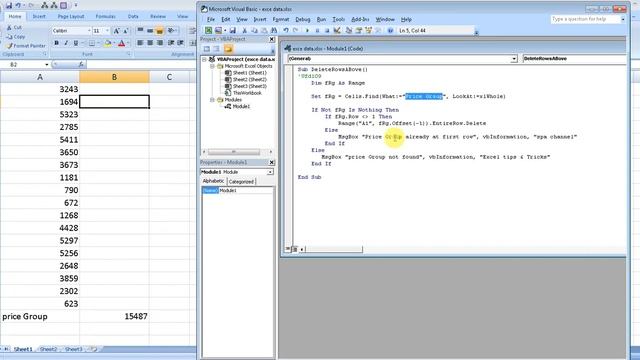Image resolution: width=640 pixels, height=360 pixels.
Task: Collapse VBAProject tree node
Action: pos(204,59)
